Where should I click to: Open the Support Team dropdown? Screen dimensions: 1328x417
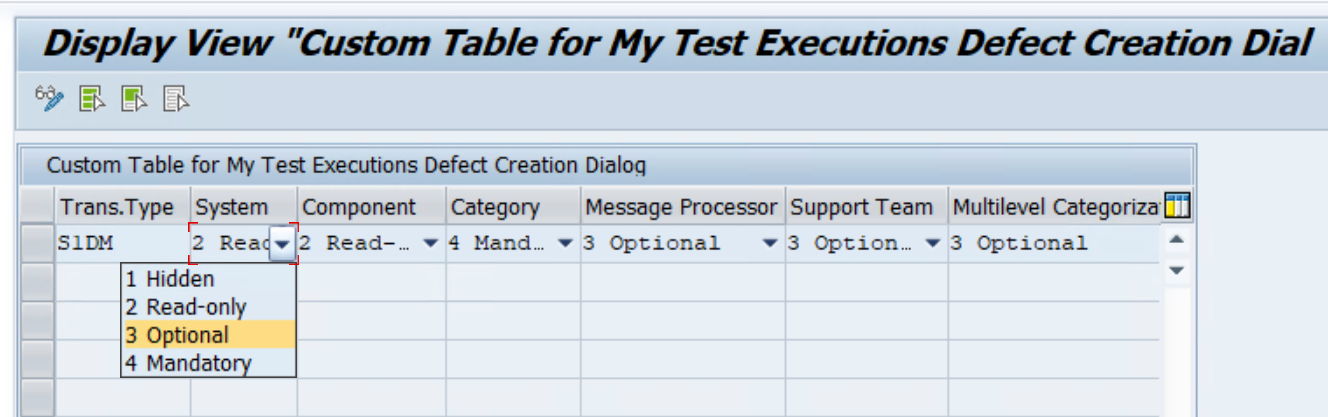(933, 243)
